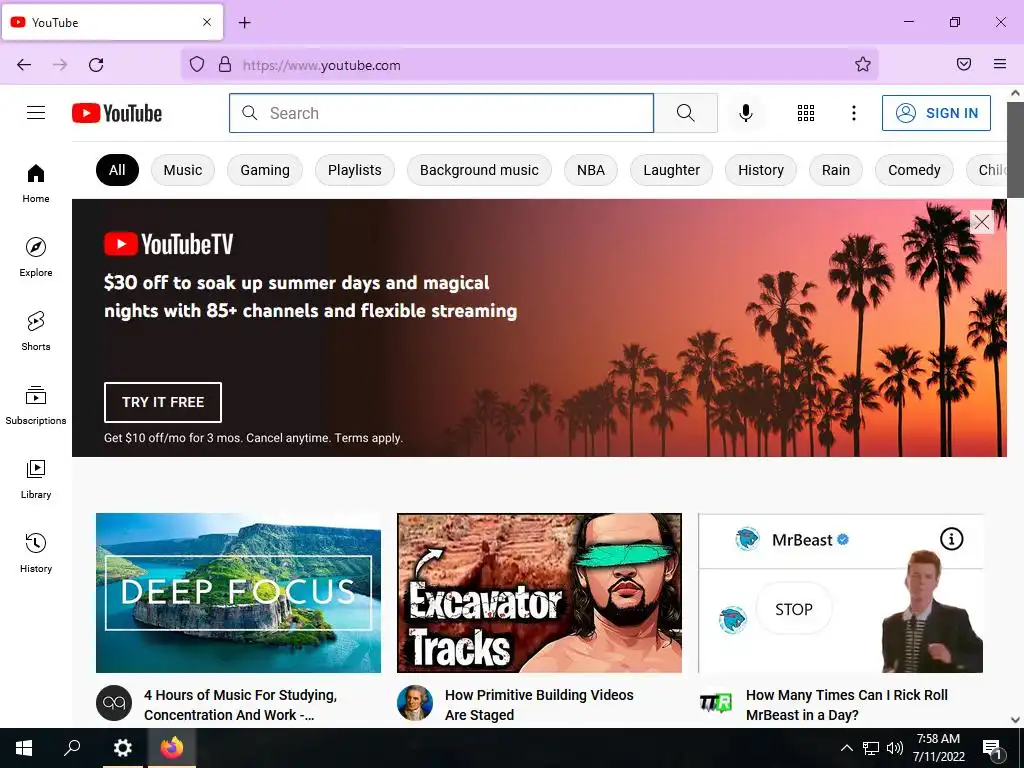Open History in the sidebar

click(36, 553)
